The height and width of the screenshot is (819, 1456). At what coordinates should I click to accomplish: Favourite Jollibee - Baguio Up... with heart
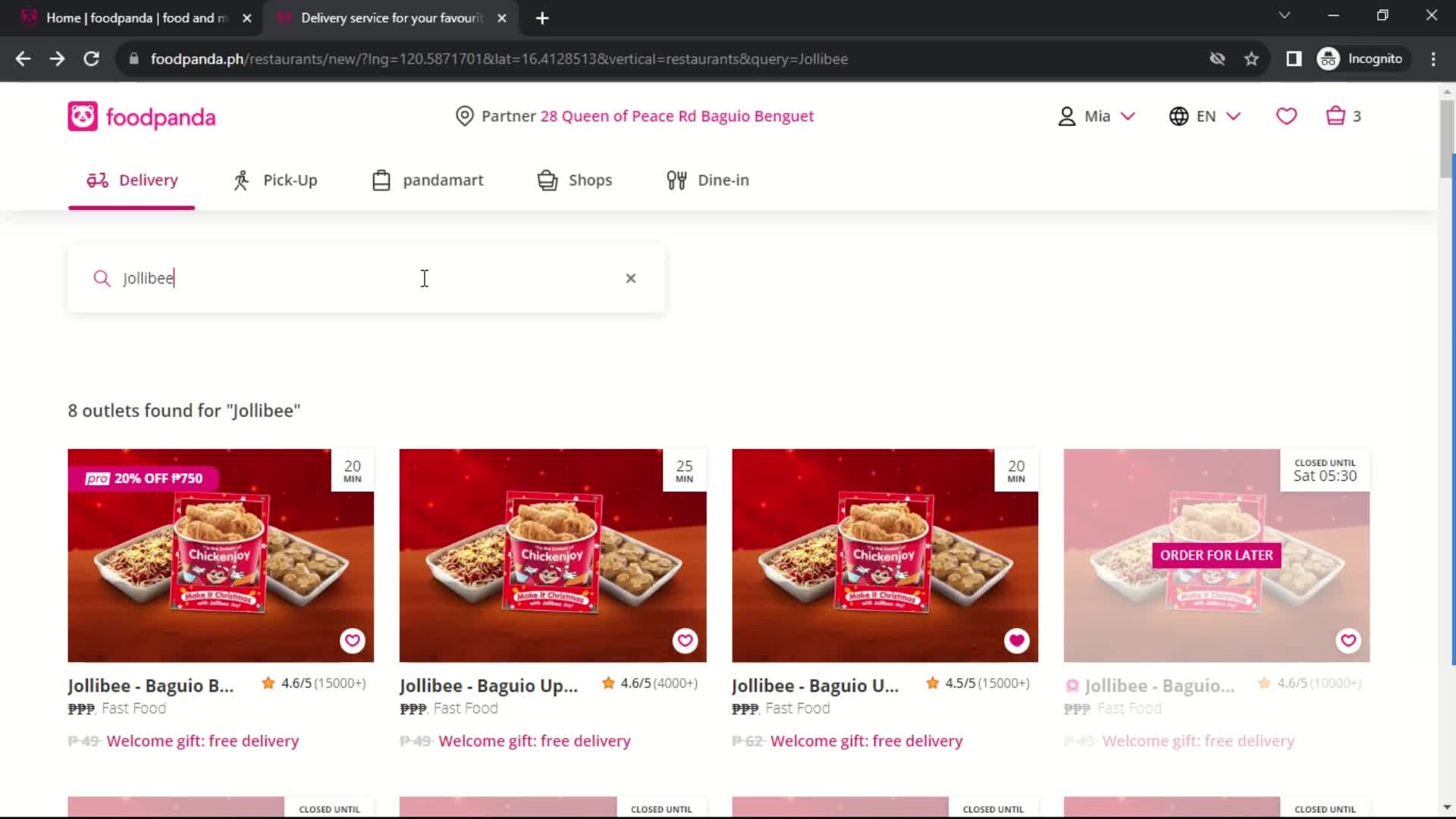pos(685,641)
